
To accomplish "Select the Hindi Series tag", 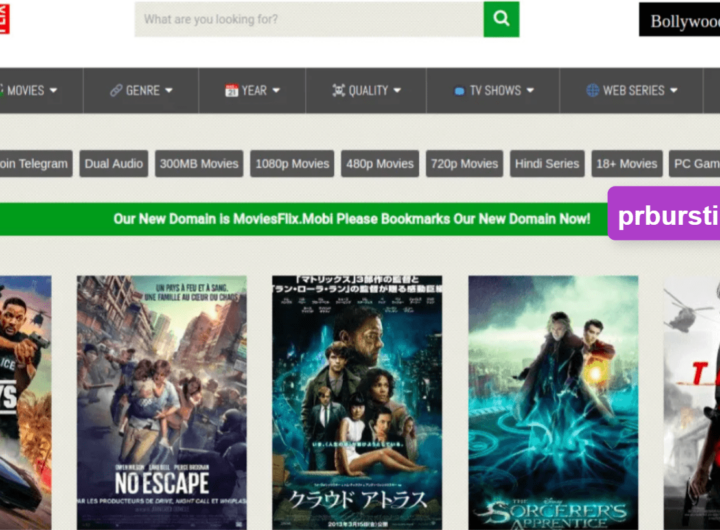I will click(547, 164).
